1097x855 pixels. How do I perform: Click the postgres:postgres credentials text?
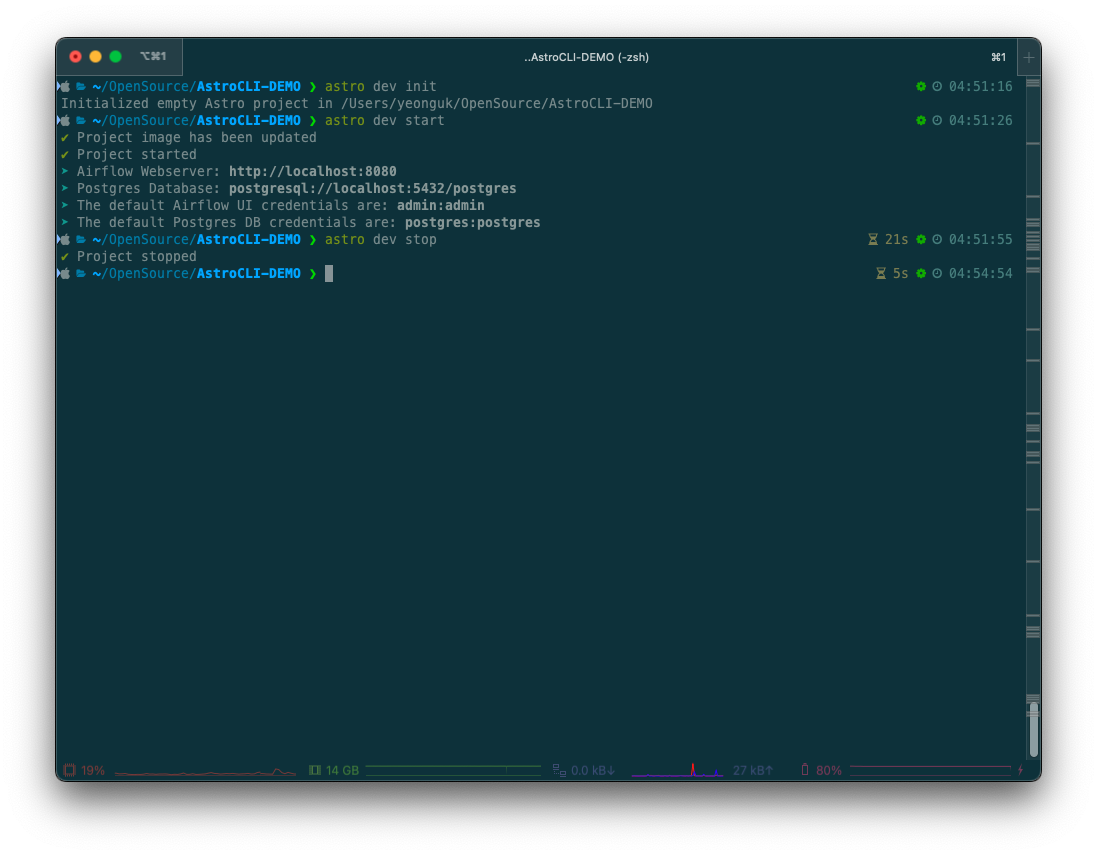472,222
